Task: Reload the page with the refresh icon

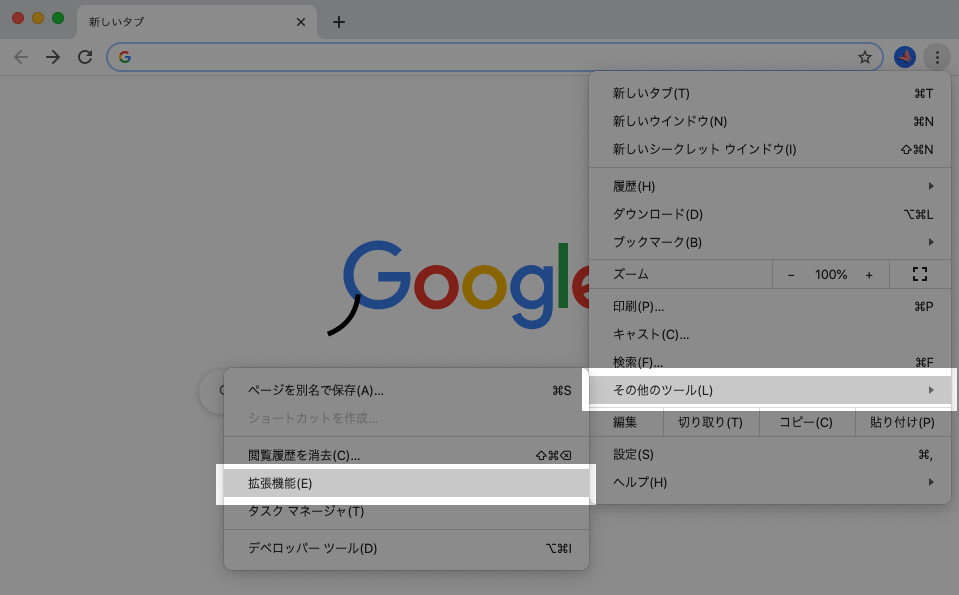Action: (x=85, y=57)
